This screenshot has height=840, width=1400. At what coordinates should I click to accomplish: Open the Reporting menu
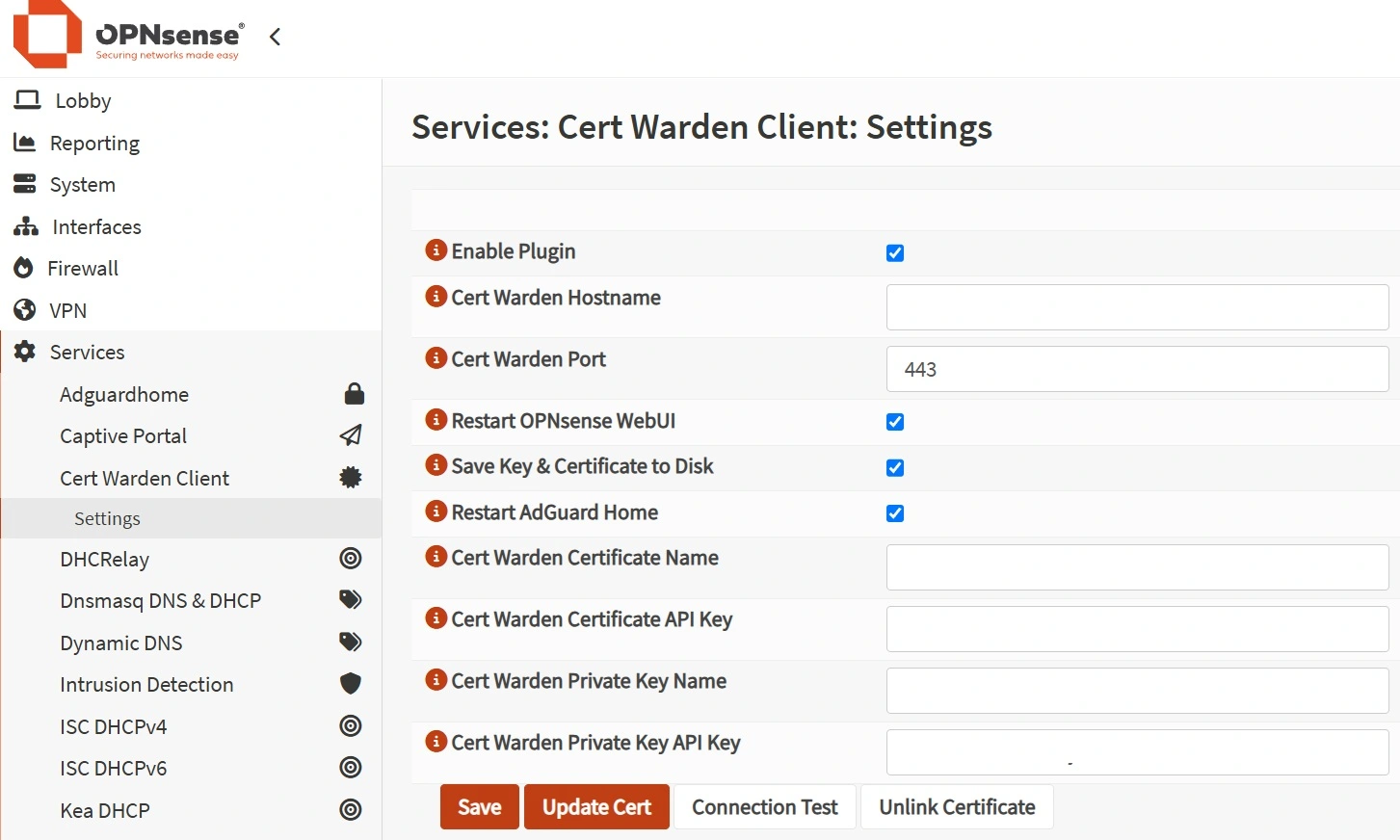tap(94, 143)
